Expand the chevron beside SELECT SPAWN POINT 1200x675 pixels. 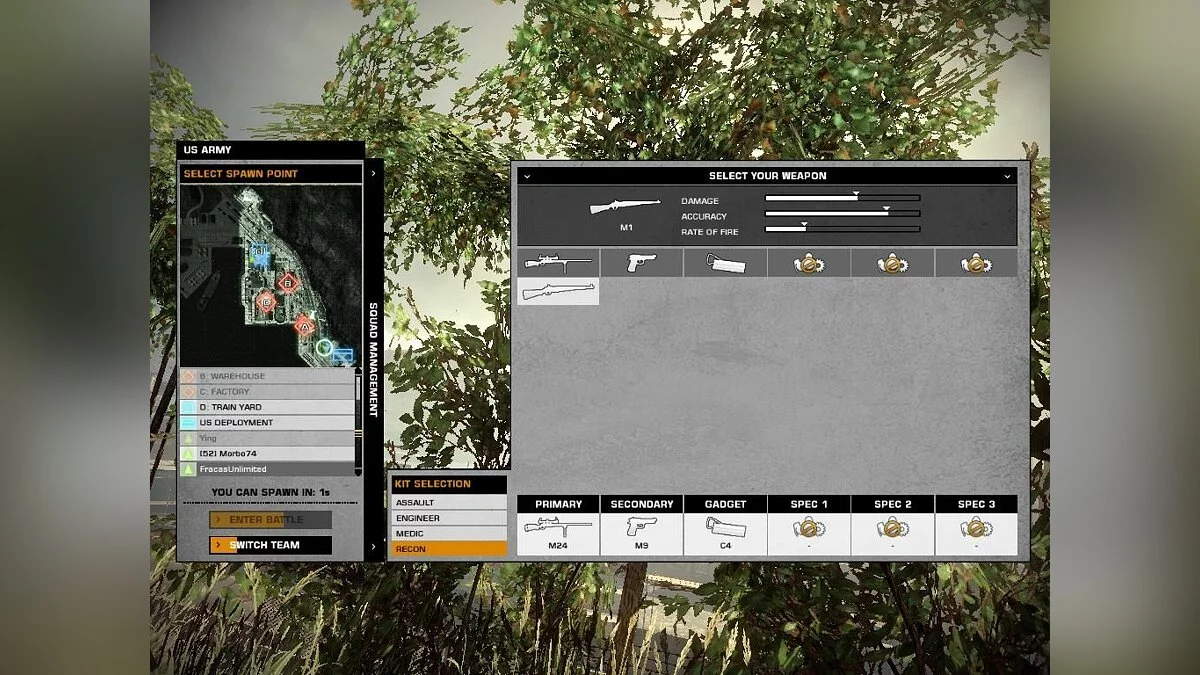[x=373, y=173]
